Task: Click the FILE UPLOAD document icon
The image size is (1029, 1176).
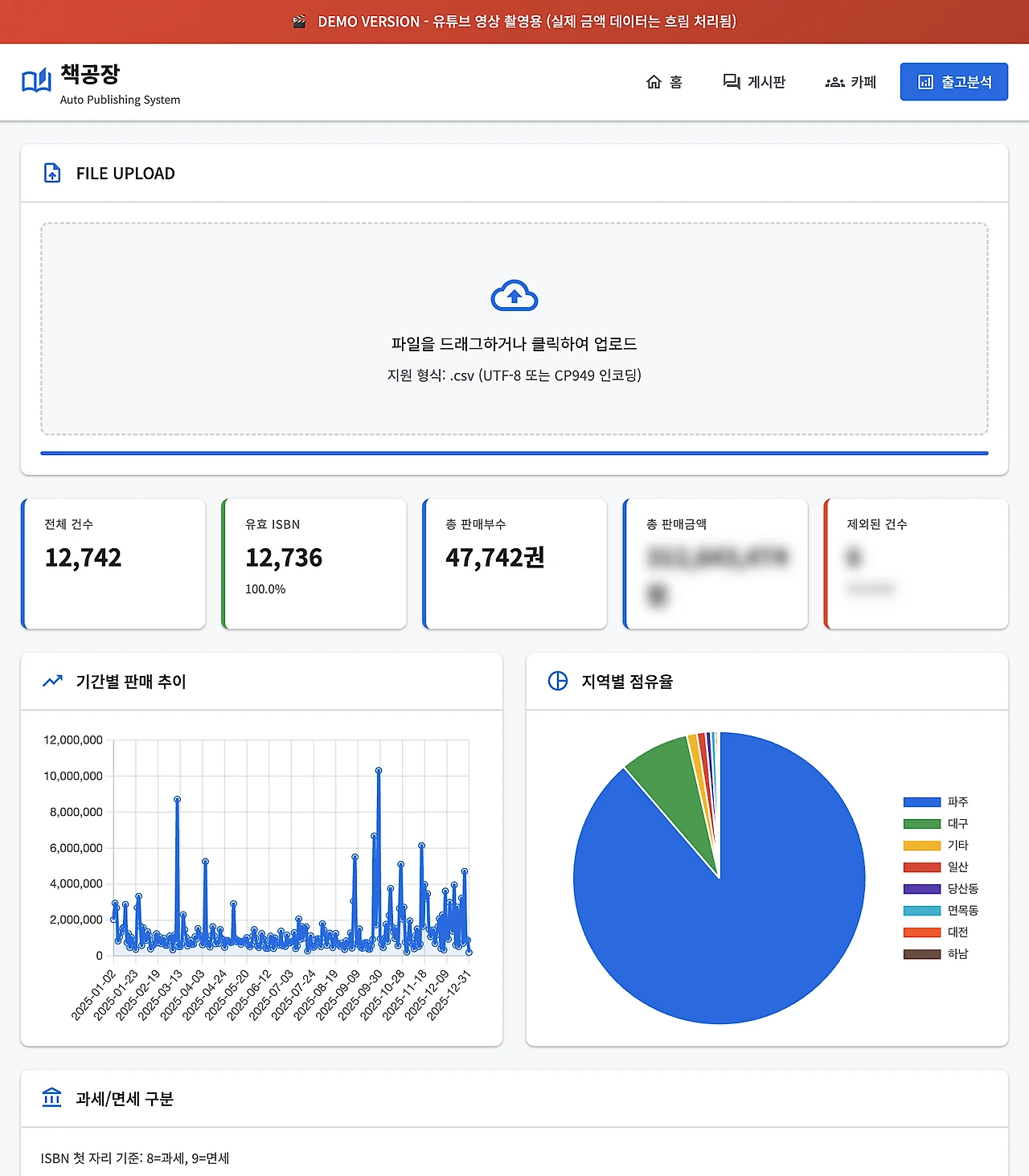Action: pos(52,173)
